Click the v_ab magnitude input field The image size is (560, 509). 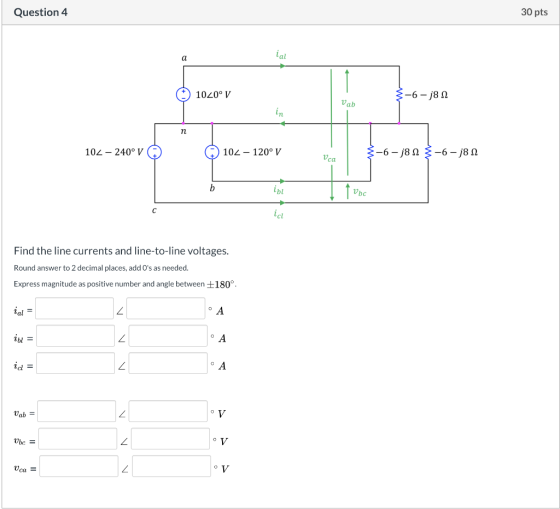[76, 411]
